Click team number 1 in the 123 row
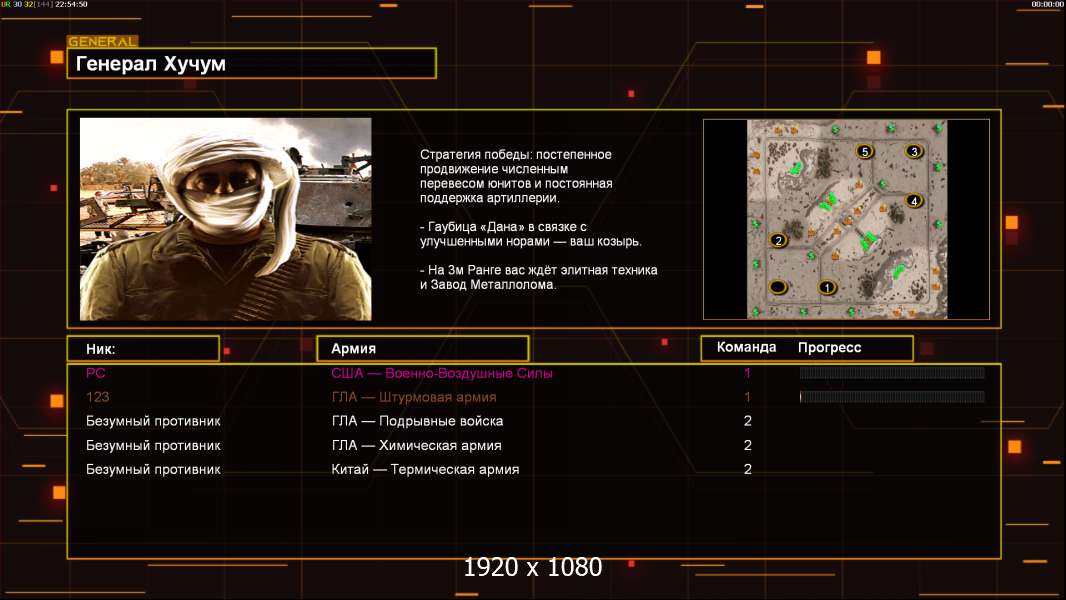The height and width of the screenshot is (600, 1066). pos(747,397)
